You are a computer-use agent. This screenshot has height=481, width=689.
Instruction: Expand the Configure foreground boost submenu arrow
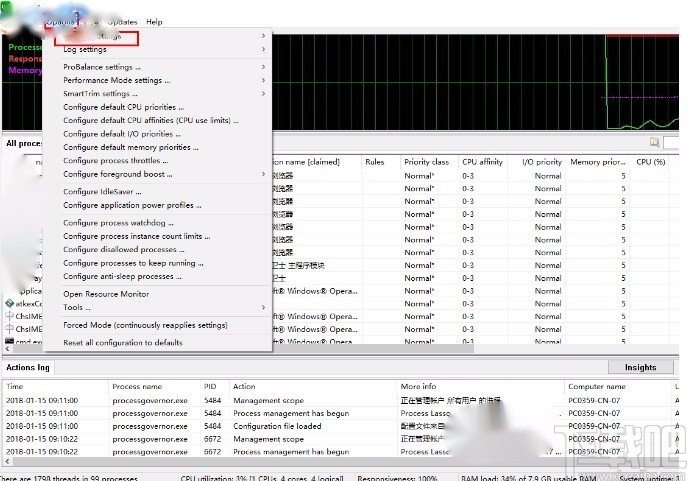click(x=263, y=174)
